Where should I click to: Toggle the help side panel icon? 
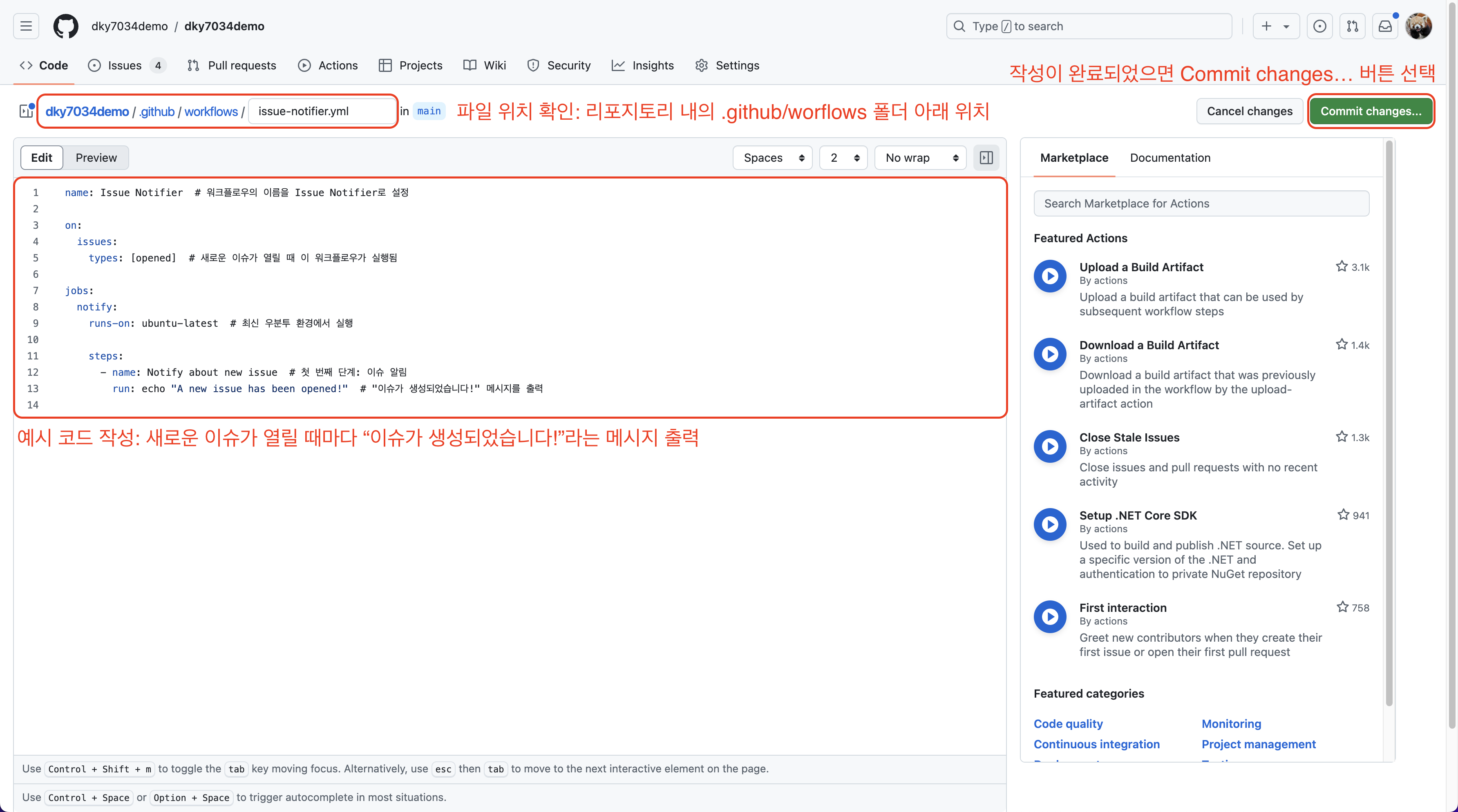(986, 158)
